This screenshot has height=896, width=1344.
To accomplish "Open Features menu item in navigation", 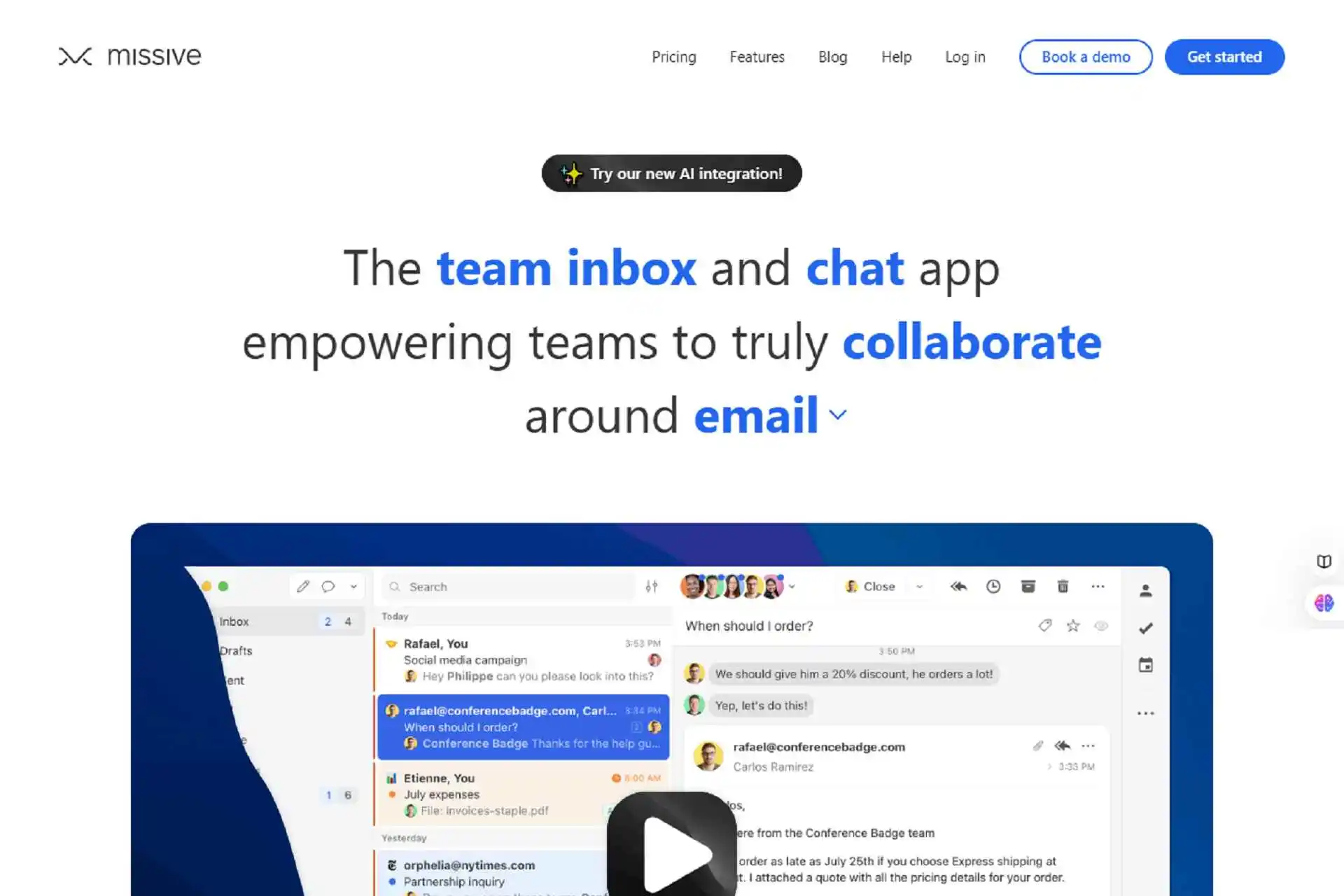I will point(756,57).
